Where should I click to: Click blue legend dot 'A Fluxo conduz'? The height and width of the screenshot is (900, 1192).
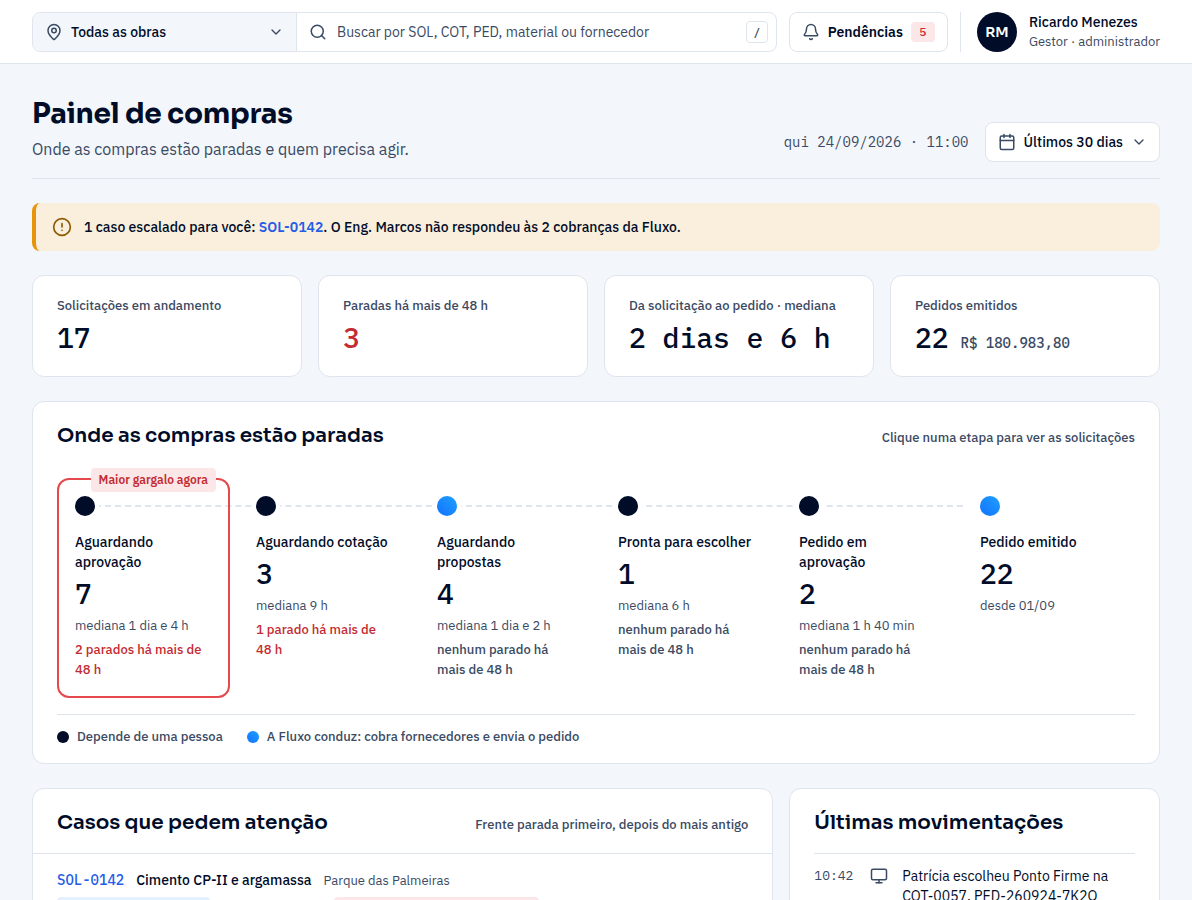click(x=253, y=737)
